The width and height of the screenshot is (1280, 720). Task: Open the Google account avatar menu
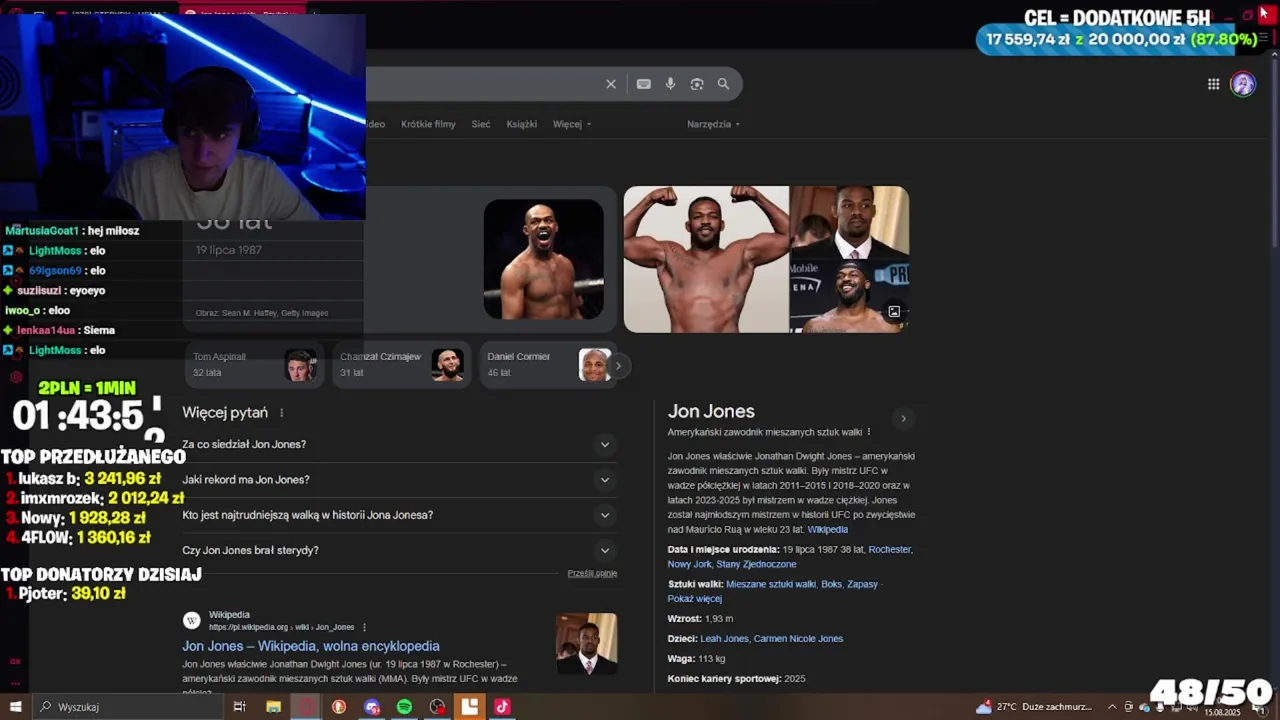pyautogui.click(x=1243, y=84)
